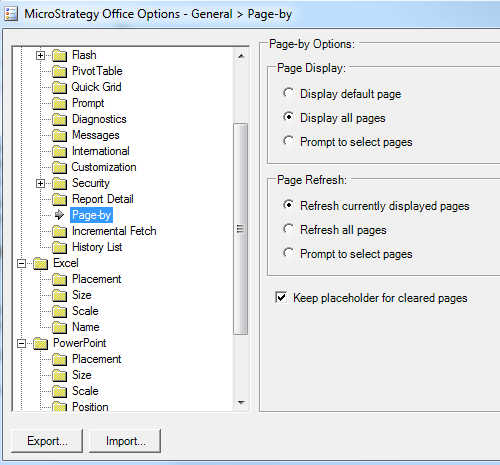Click the PowerPoint folder icon
The height and width of the screenshot is (465, 500).
[x=41, y=343]
